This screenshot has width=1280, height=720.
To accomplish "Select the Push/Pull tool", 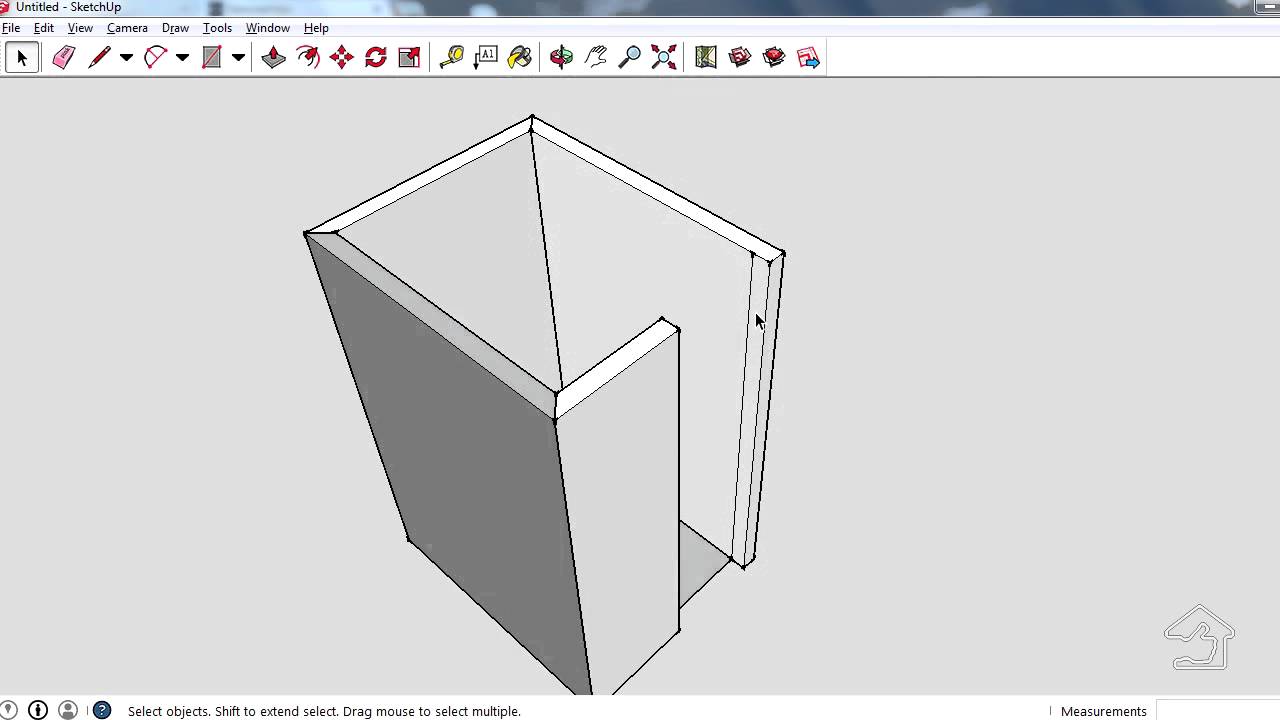I will point(273,58).
